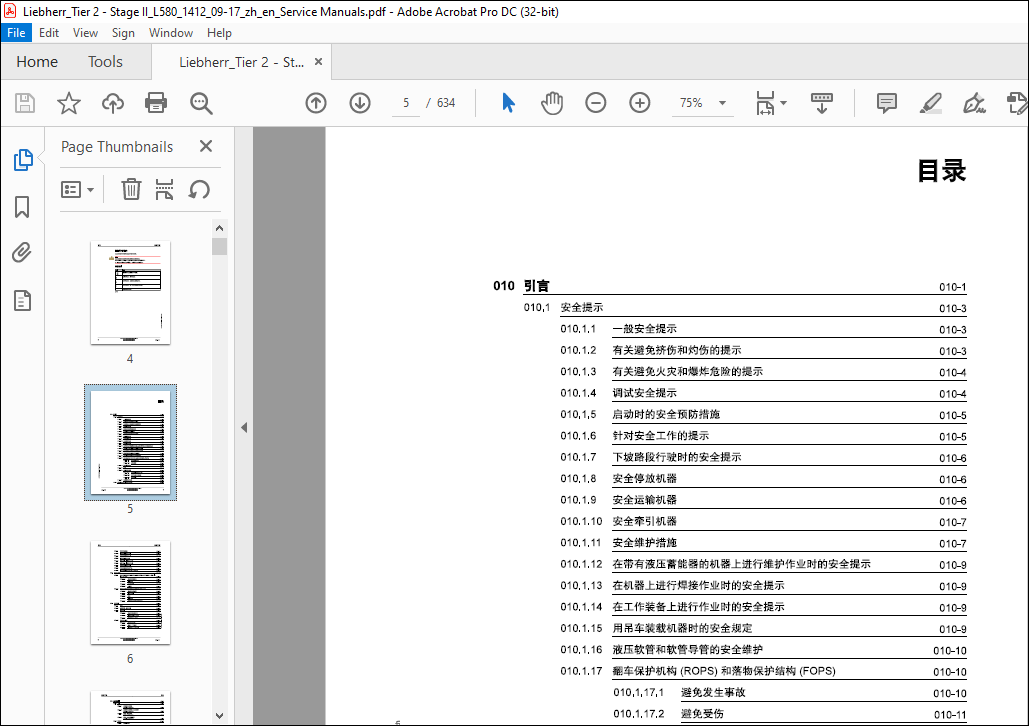The width and height of the screenshot is (1029, 726).
Task: Open TOC entry 010.1 安全提示
Action: coord(745,308)
